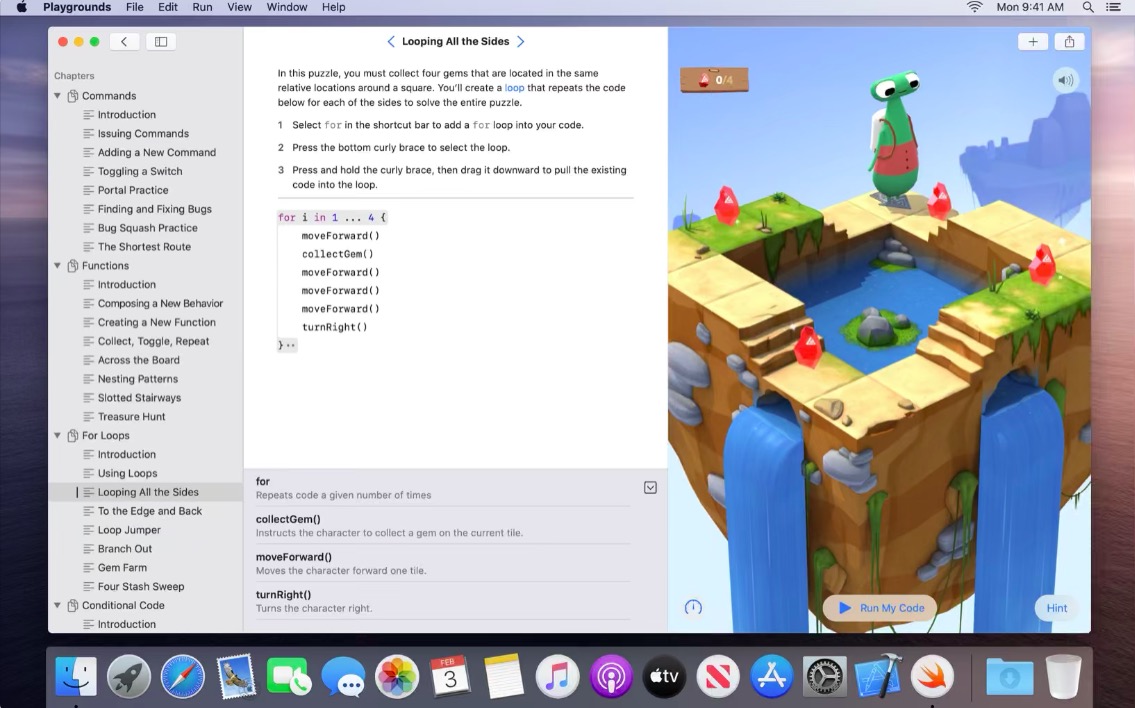Image resolution: width=1135 pixels, height=708 pixels.
Task: Open the View menu
Action: 239,7
